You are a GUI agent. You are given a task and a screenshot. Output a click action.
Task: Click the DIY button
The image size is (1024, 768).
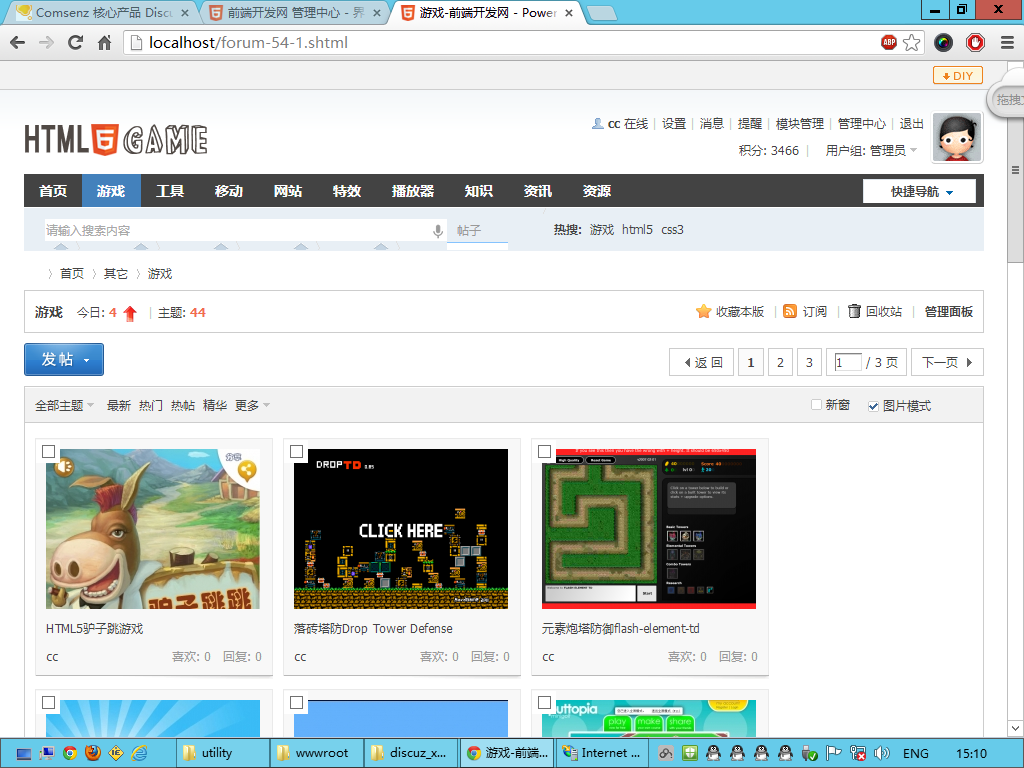pos(957,76)
